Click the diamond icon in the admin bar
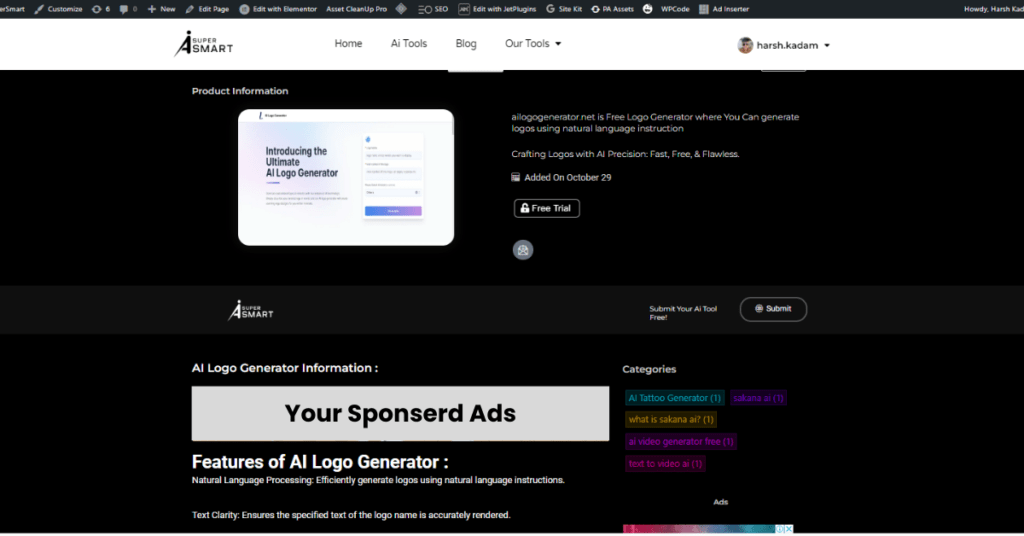Viewport: 1024px width, 536px height. [x=402, y=8]
